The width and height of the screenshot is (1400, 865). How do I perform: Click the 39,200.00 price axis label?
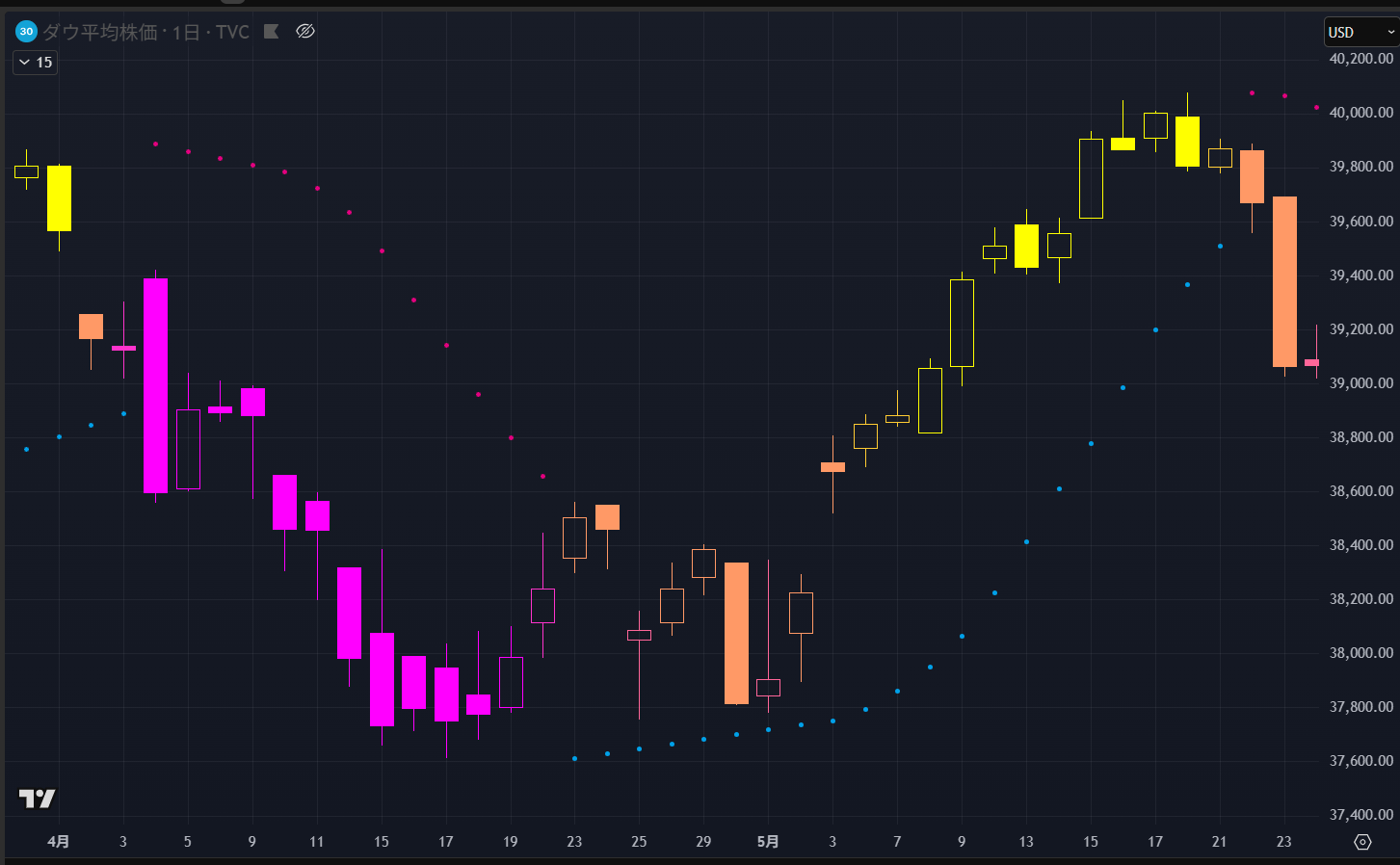1361,329
